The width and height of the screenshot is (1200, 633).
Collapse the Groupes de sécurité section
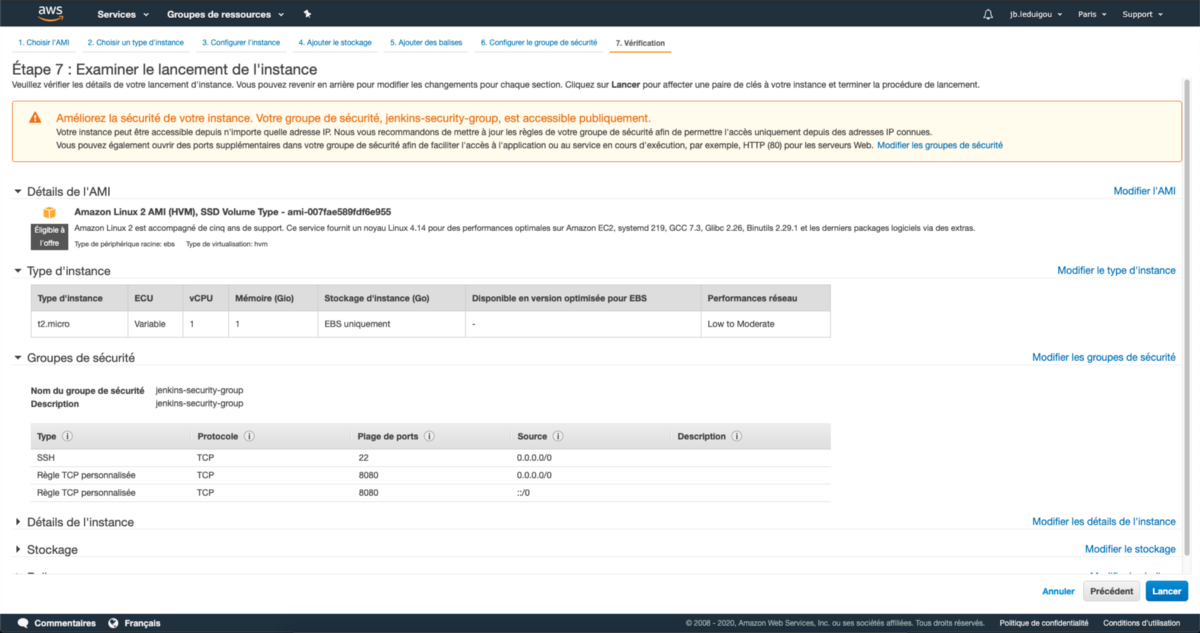[x=17, y=358]
